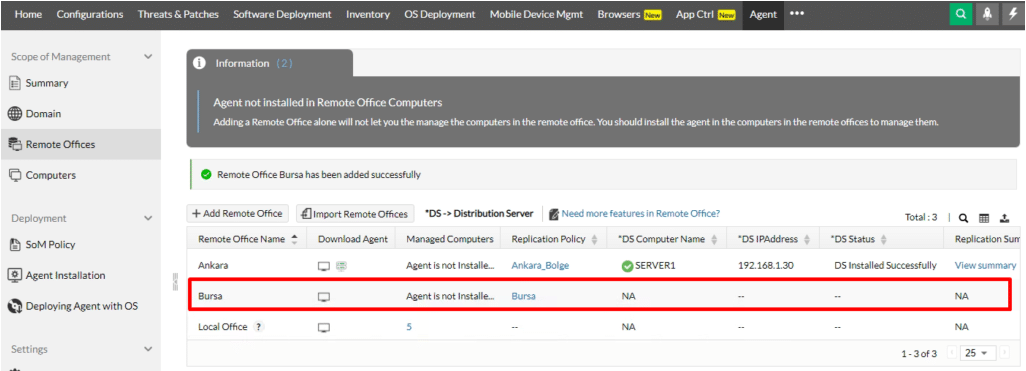Open the Ankara_Bolge replication policy link
This screenshot has height=371, width=1026.
[540, 266]
